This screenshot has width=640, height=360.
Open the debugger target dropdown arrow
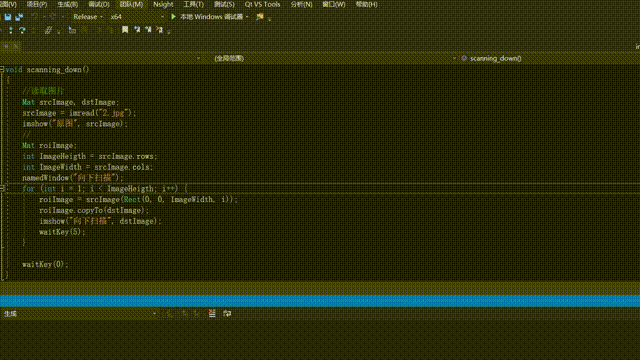(247, 17)
